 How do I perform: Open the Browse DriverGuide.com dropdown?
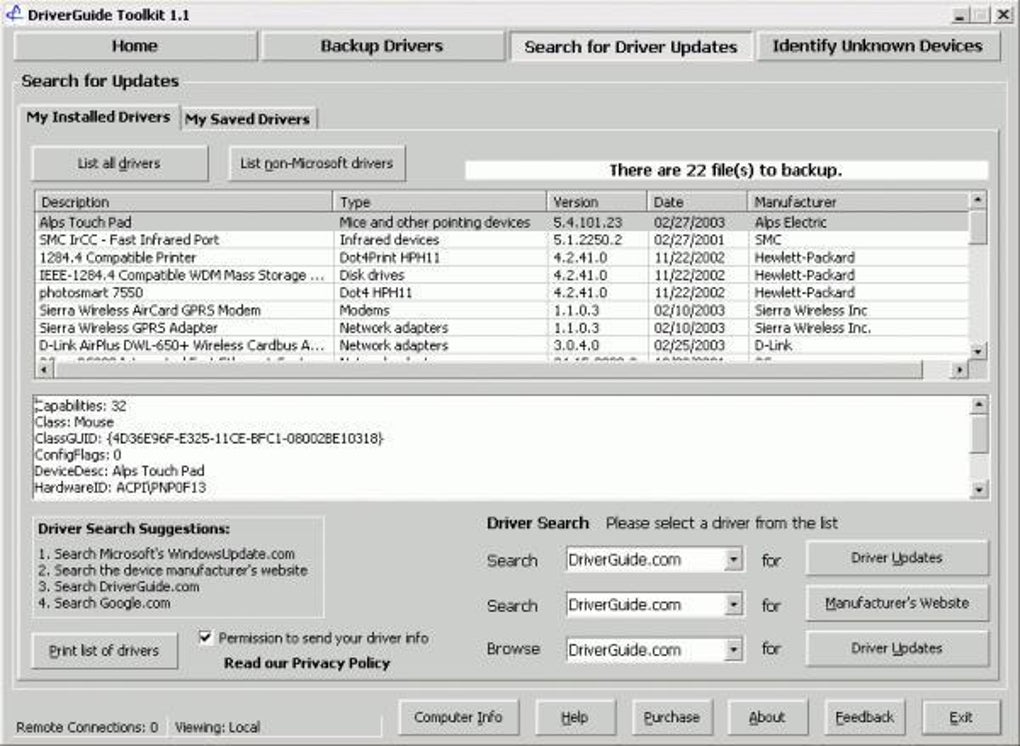[x=733, y=649]
